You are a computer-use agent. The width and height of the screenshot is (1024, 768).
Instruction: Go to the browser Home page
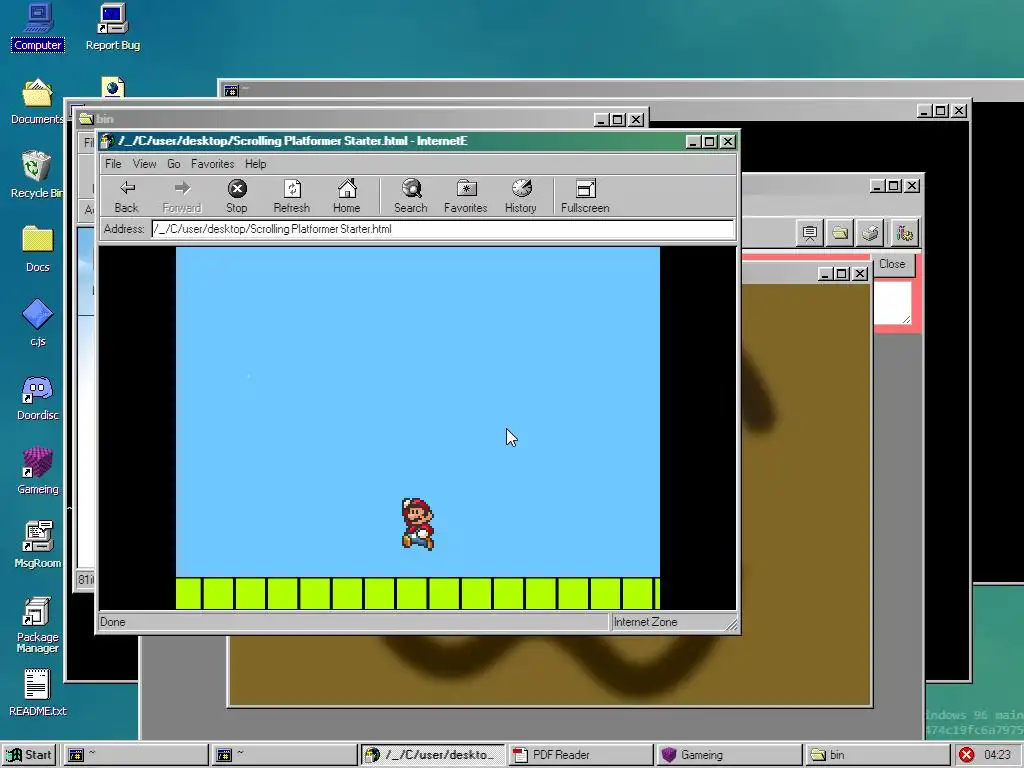pyautogui.click(x=347, y=196)
